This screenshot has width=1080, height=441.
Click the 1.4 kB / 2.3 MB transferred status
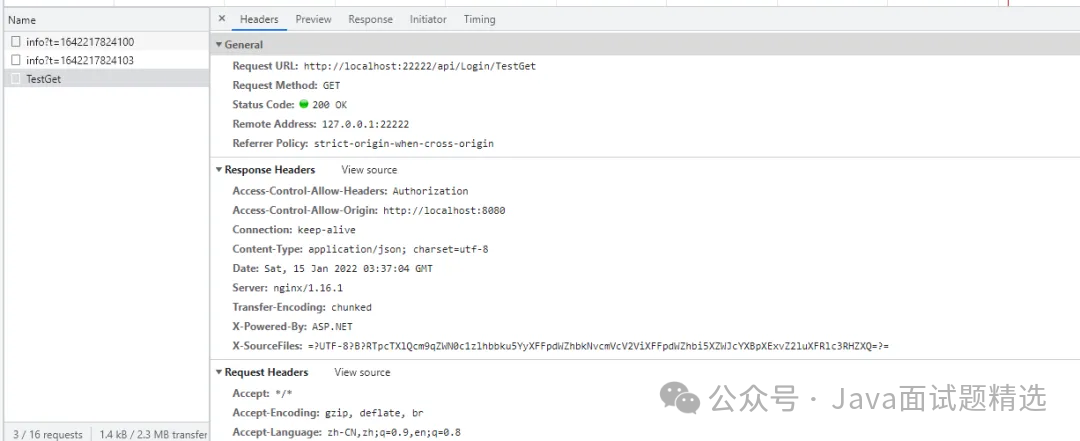tap(153, 434)
